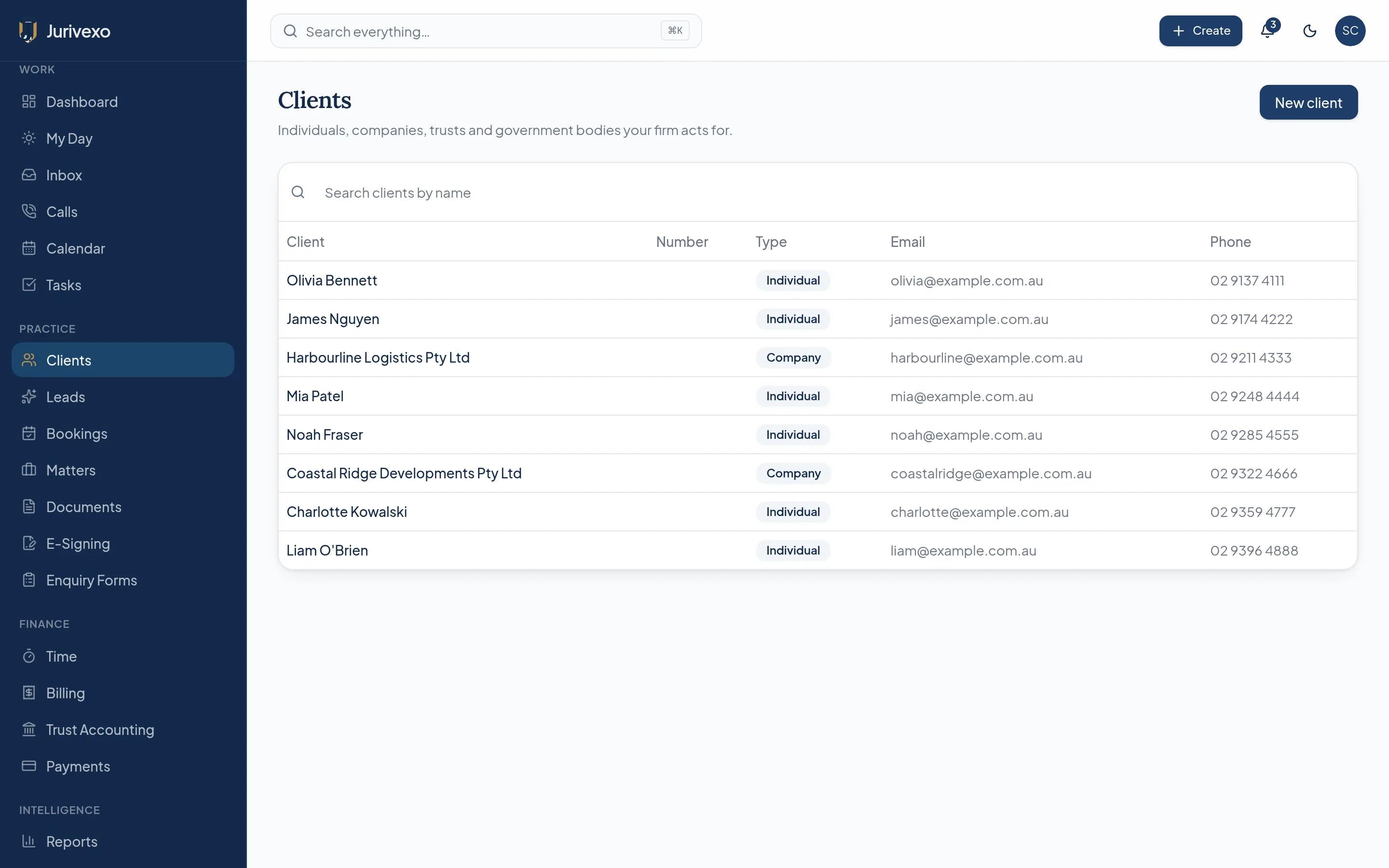1389x868 pixels.
Task: Click the ⌘K shortcut badge
Action: pos(675,30)
